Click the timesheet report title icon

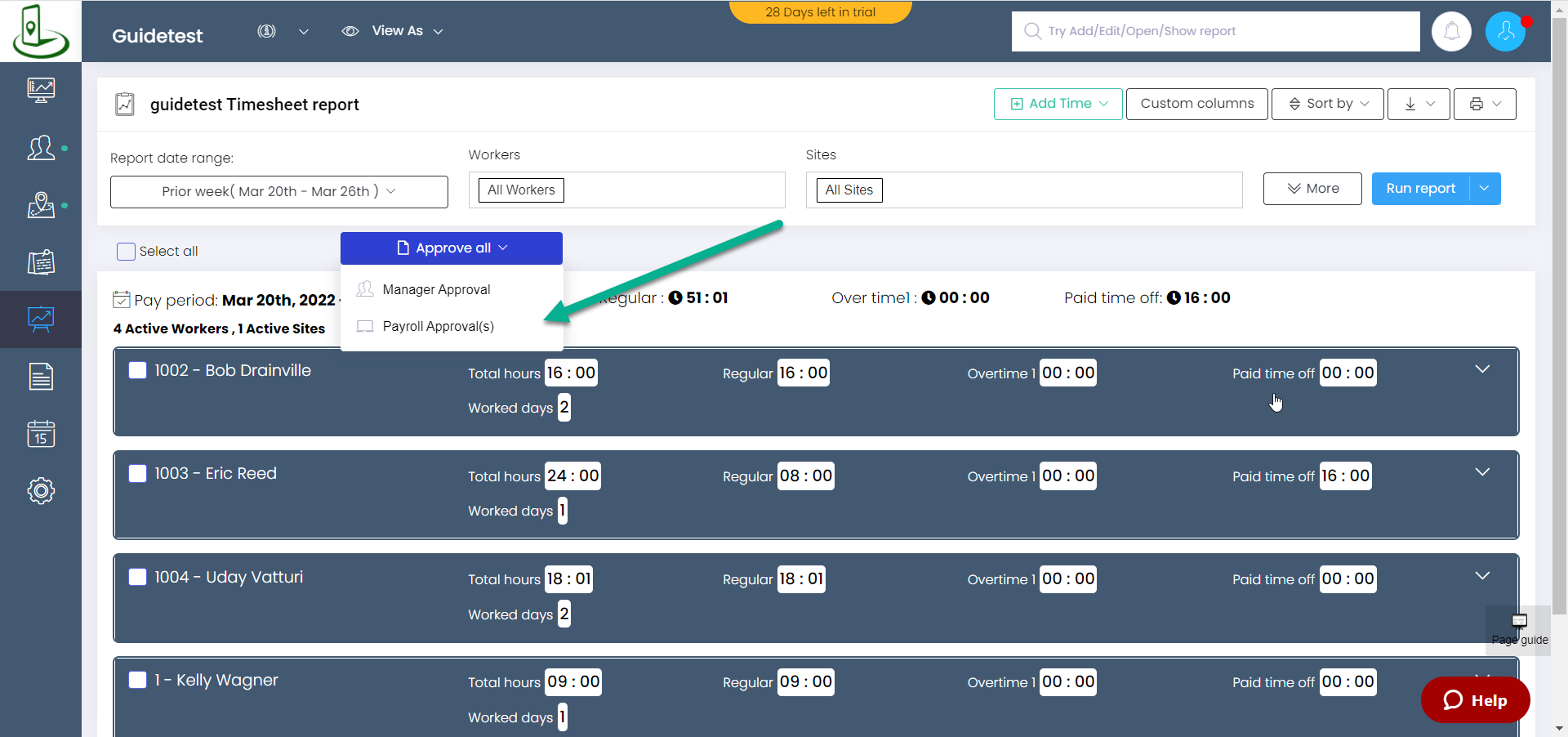tap(125, 105)
